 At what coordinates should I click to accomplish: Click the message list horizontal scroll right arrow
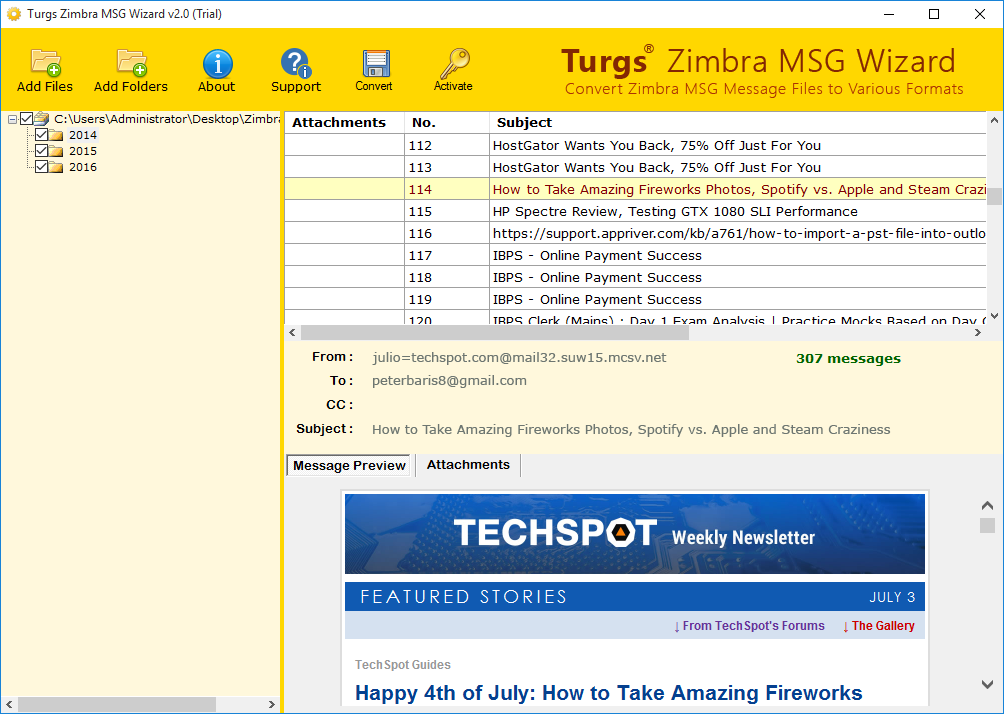click(x=978, y=332)
